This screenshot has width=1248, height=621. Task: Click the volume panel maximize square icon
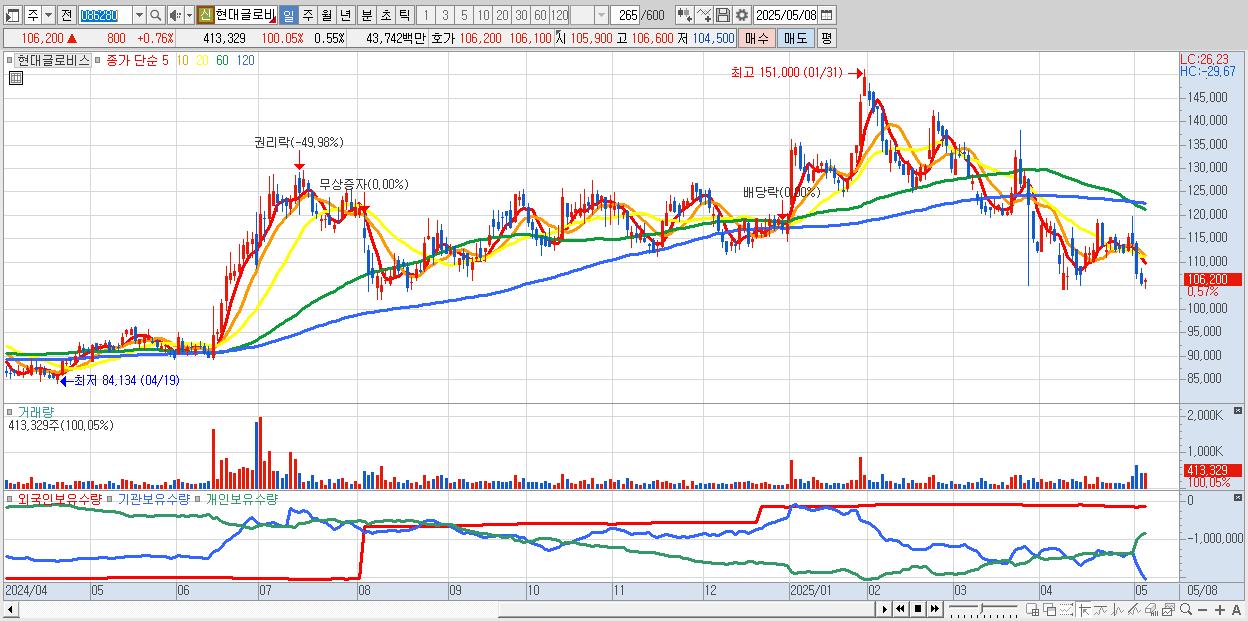coord(1240,411)
